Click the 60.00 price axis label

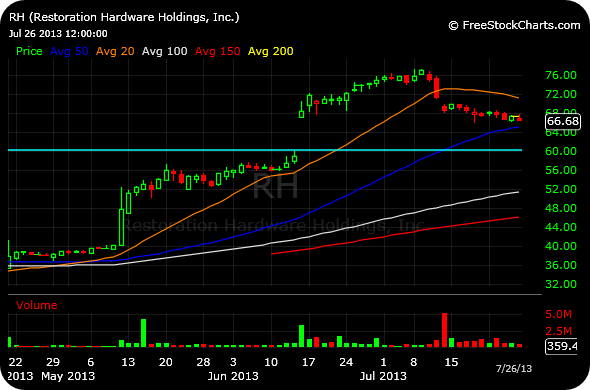click(x=561, y=151)
